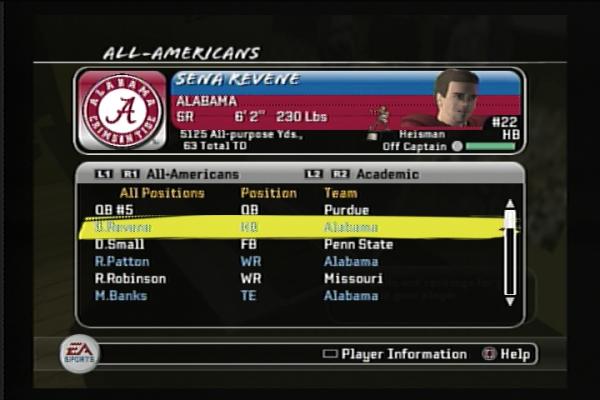Open Player Information
Screen dimensions: 600x400
[404, 354]
